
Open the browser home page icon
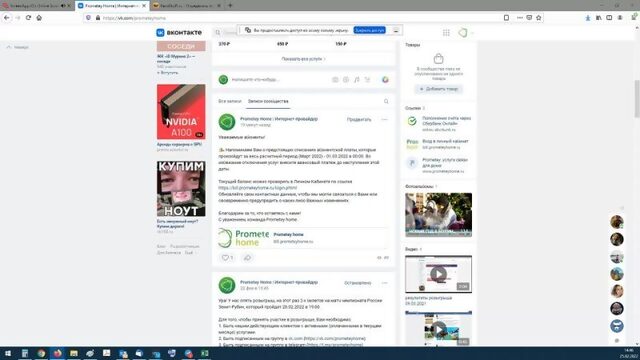pyautogui.click(x=39, y=18)
